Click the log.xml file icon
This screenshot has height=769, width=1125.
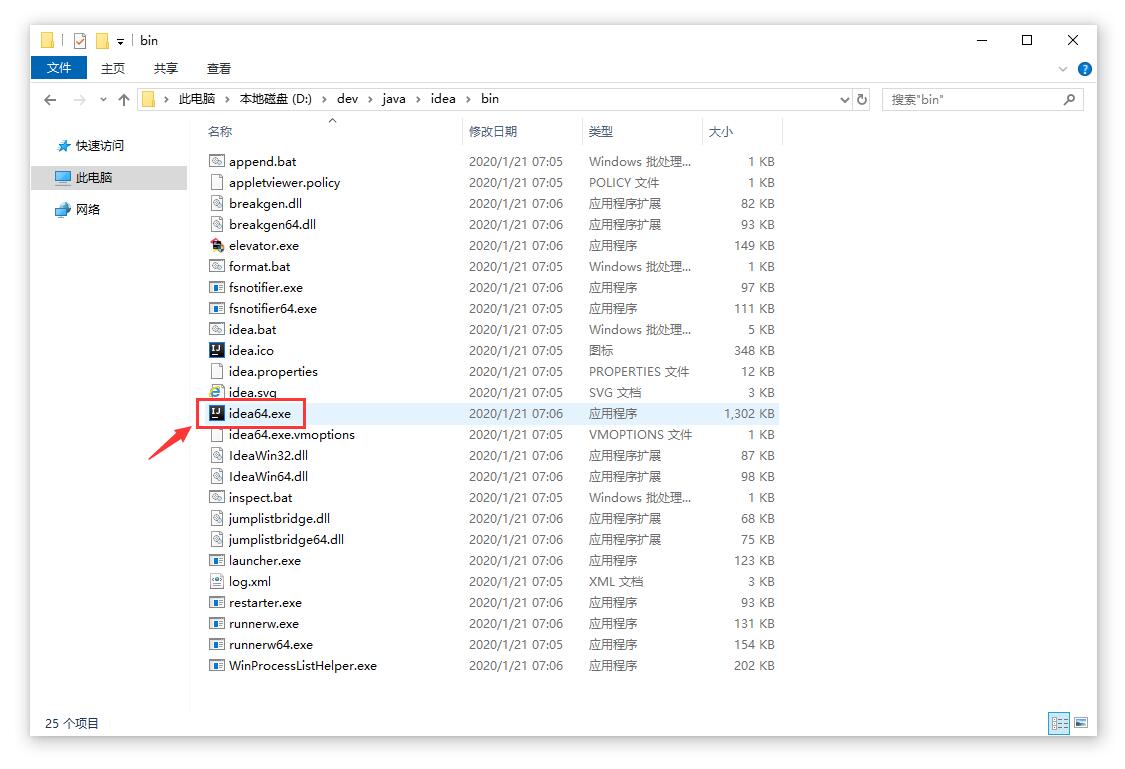click(217, 582)
